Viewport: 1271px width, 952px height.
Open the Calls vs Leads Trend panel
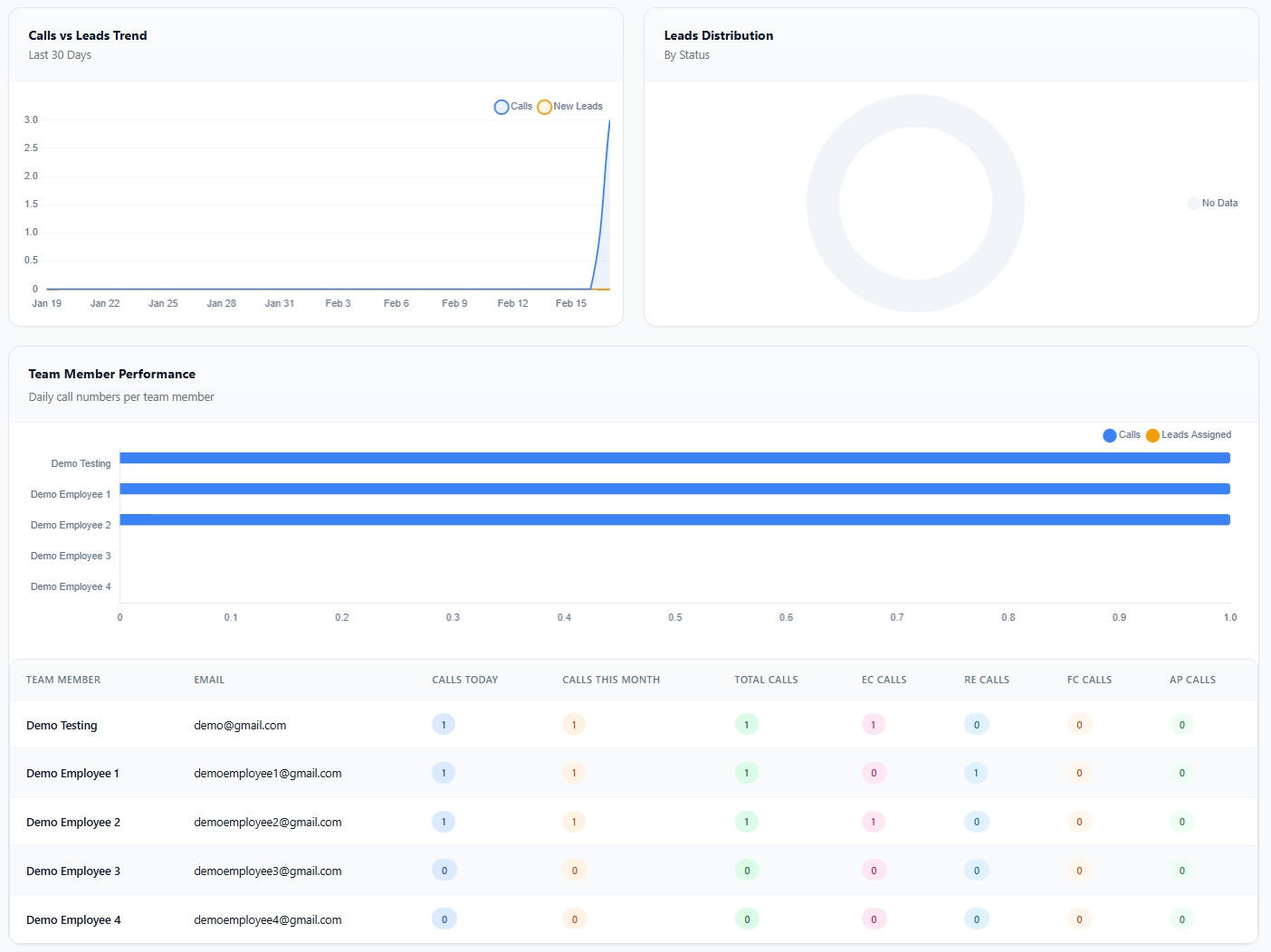coord(88,35)
